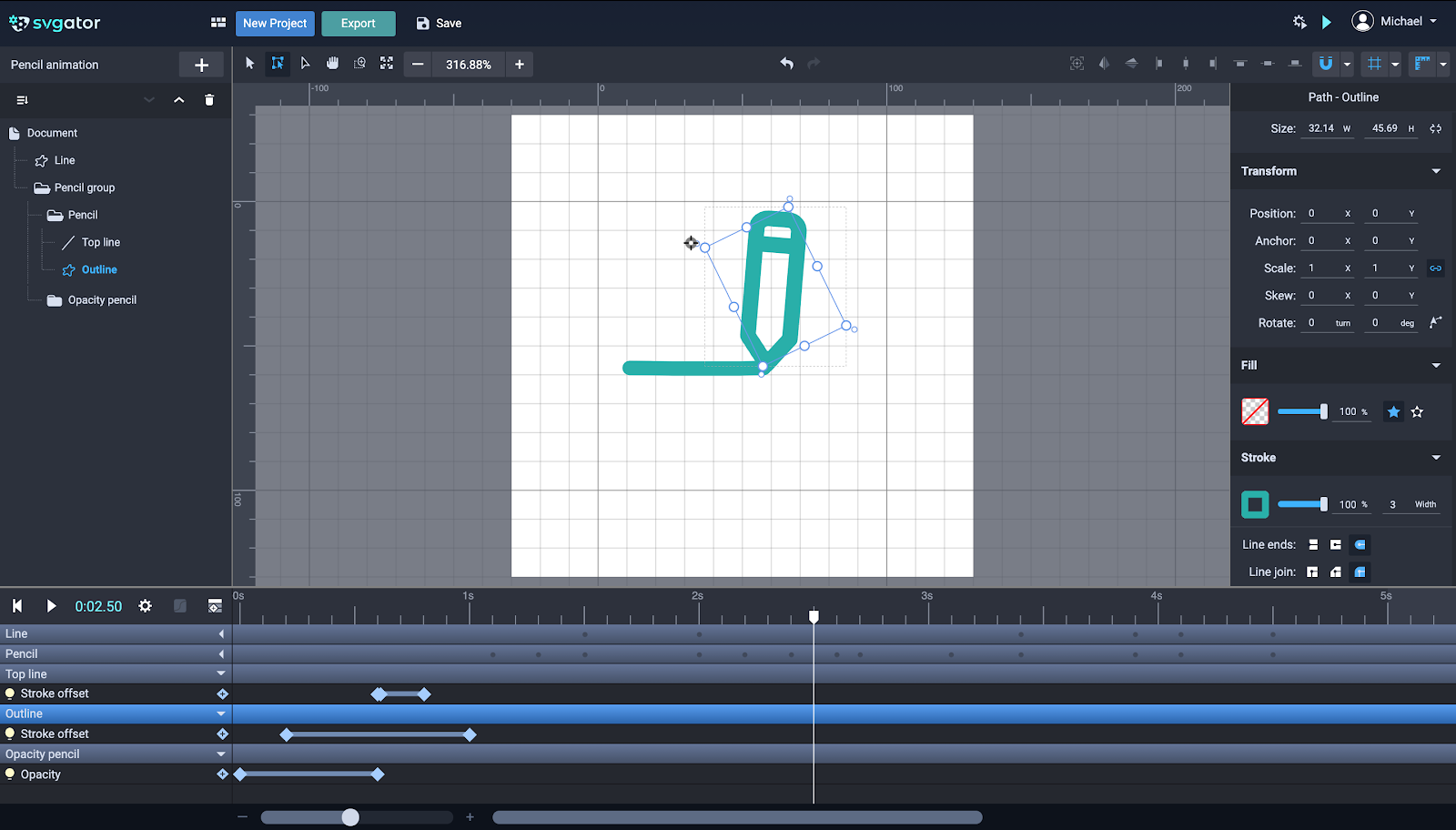The height and width of the screenshot is (830, 1456).
Task: Click the undo arrow
Action: 786,64
